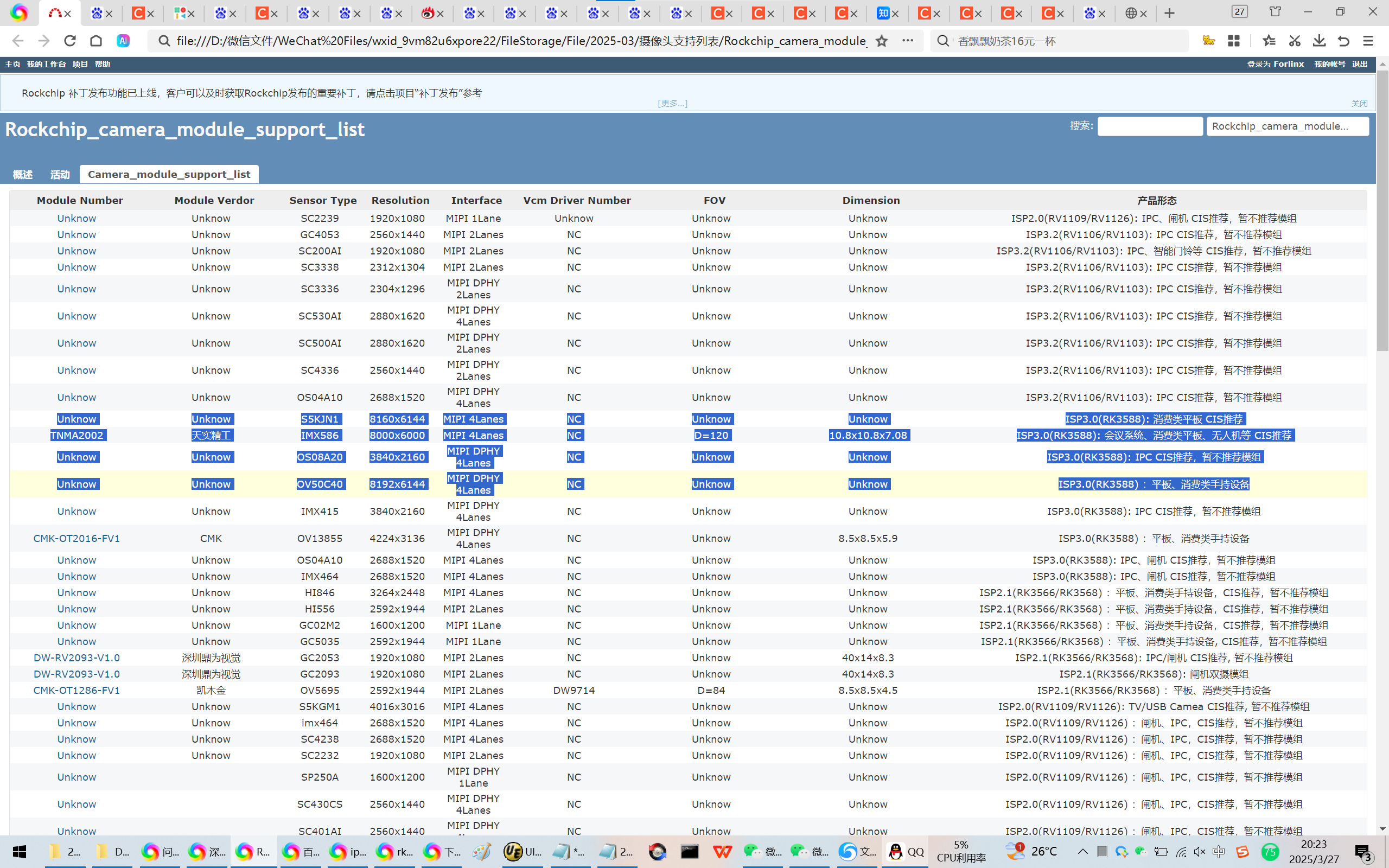
Task: Switch to the 活动 tab
Action: pyautogui.click(x=60, y=175)
